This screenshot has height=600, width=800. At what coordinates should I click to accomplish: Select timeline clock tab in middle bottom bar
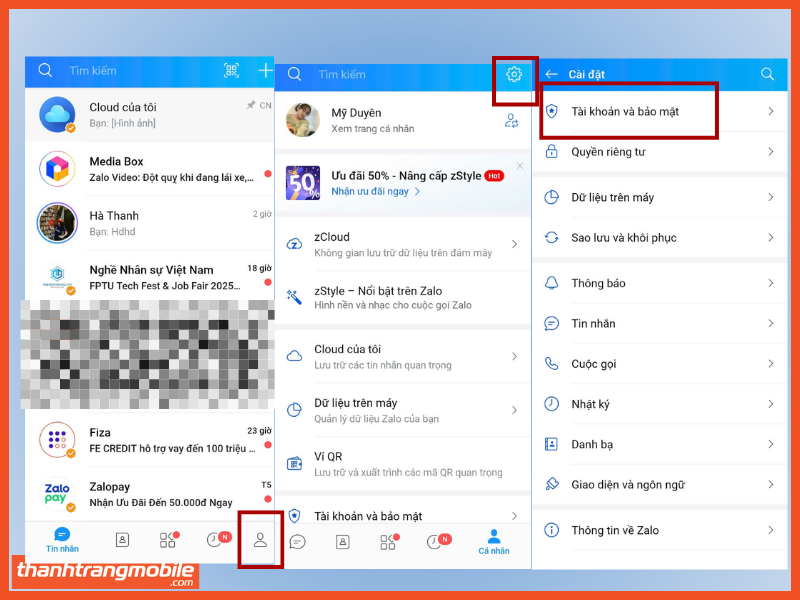pyautogui.click(x=438, y=541)
